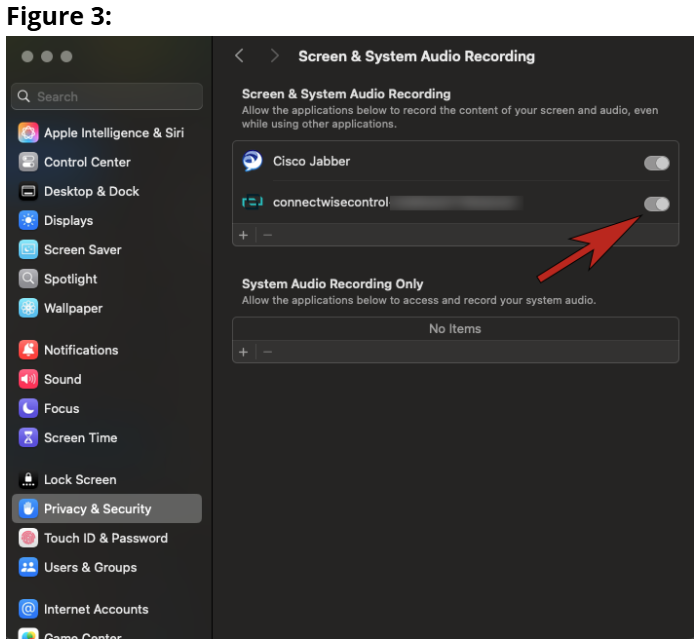Click the Search field in sidebar

tap(108, 97)
